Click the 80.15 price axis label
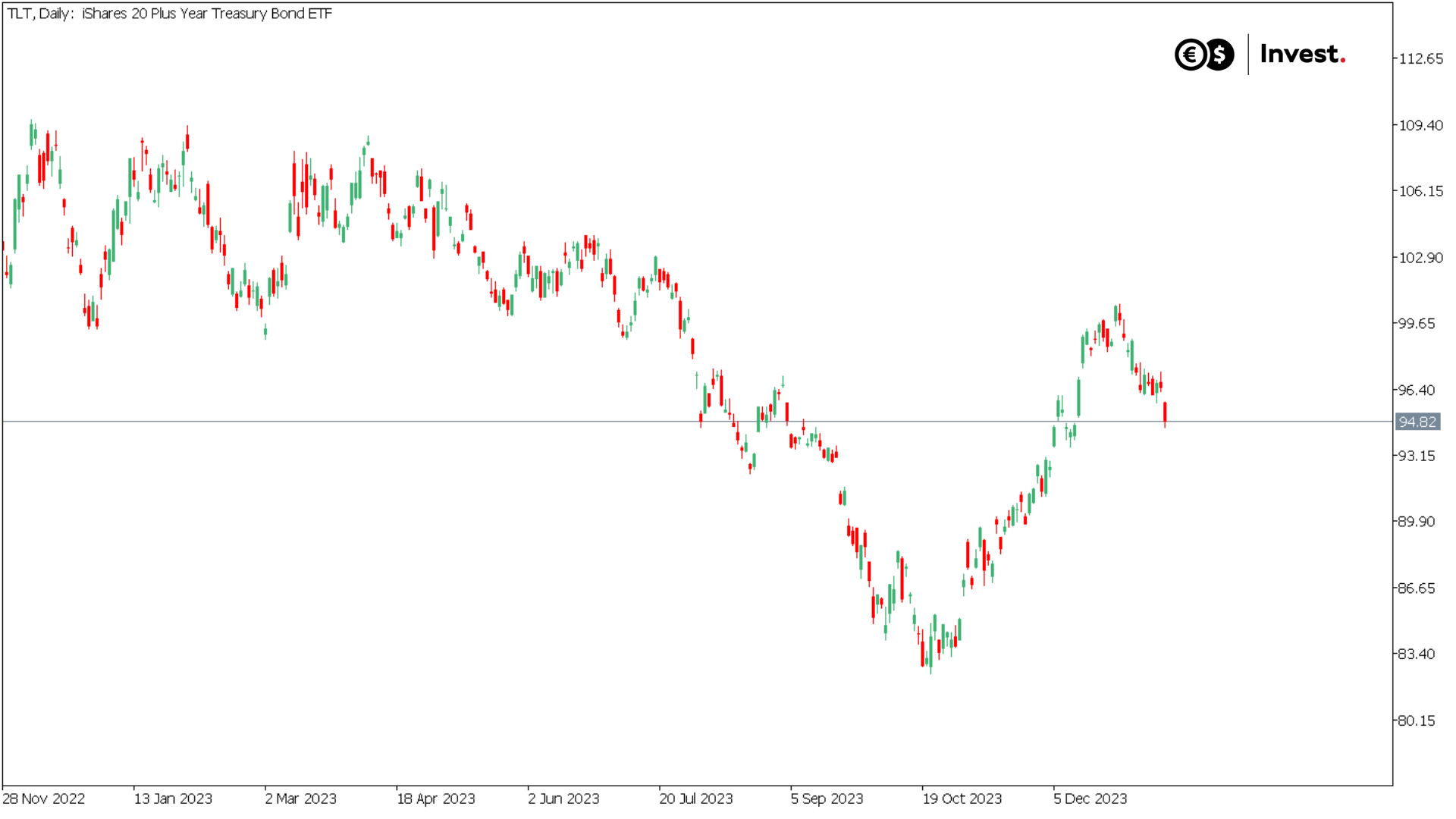 pyautogui.click(x=1417, y=720)
